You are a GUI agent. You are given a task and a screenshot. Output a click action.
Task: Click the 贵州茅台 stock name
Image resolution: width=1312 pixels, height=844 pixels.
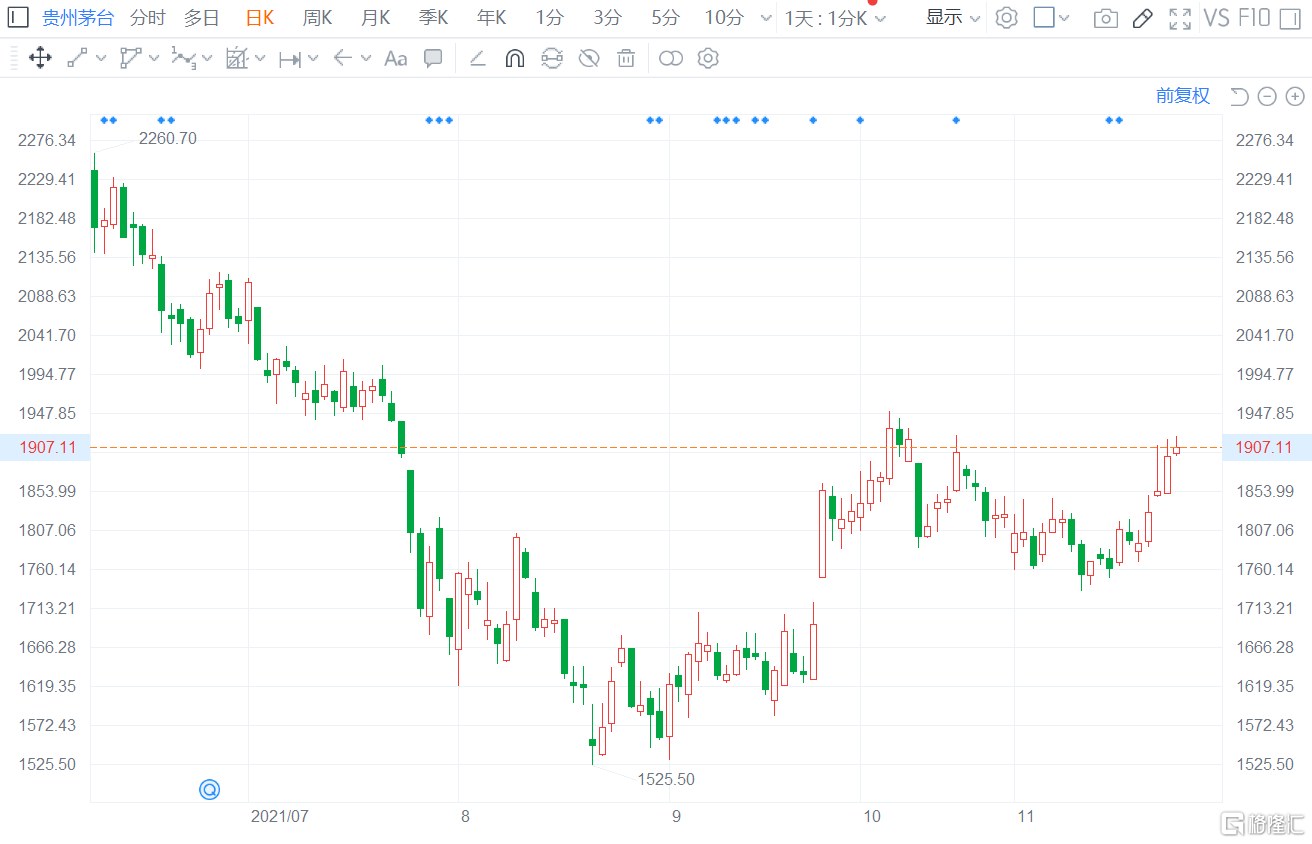pos(78,17)
